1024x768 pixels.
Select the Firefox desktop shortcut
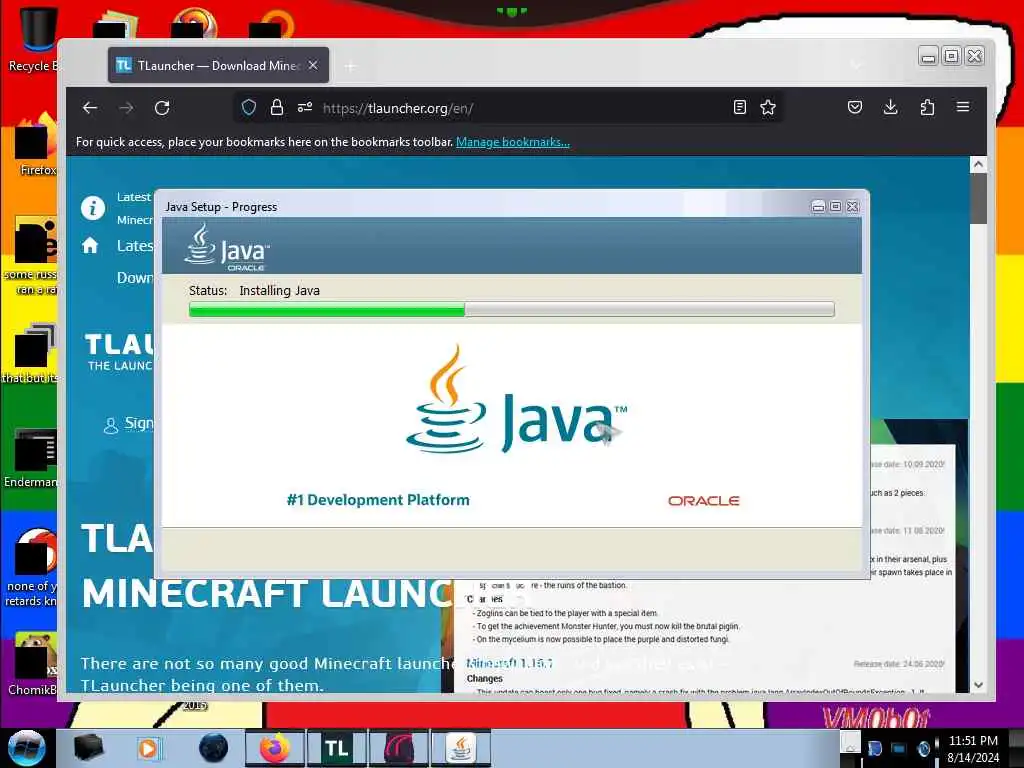click(34, 145)
